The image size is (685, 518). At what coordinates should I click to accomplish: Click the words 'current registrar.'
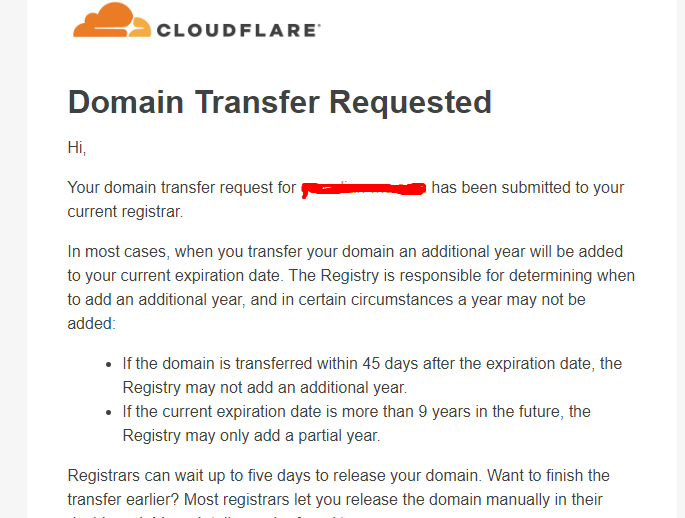tap(125, 211)
